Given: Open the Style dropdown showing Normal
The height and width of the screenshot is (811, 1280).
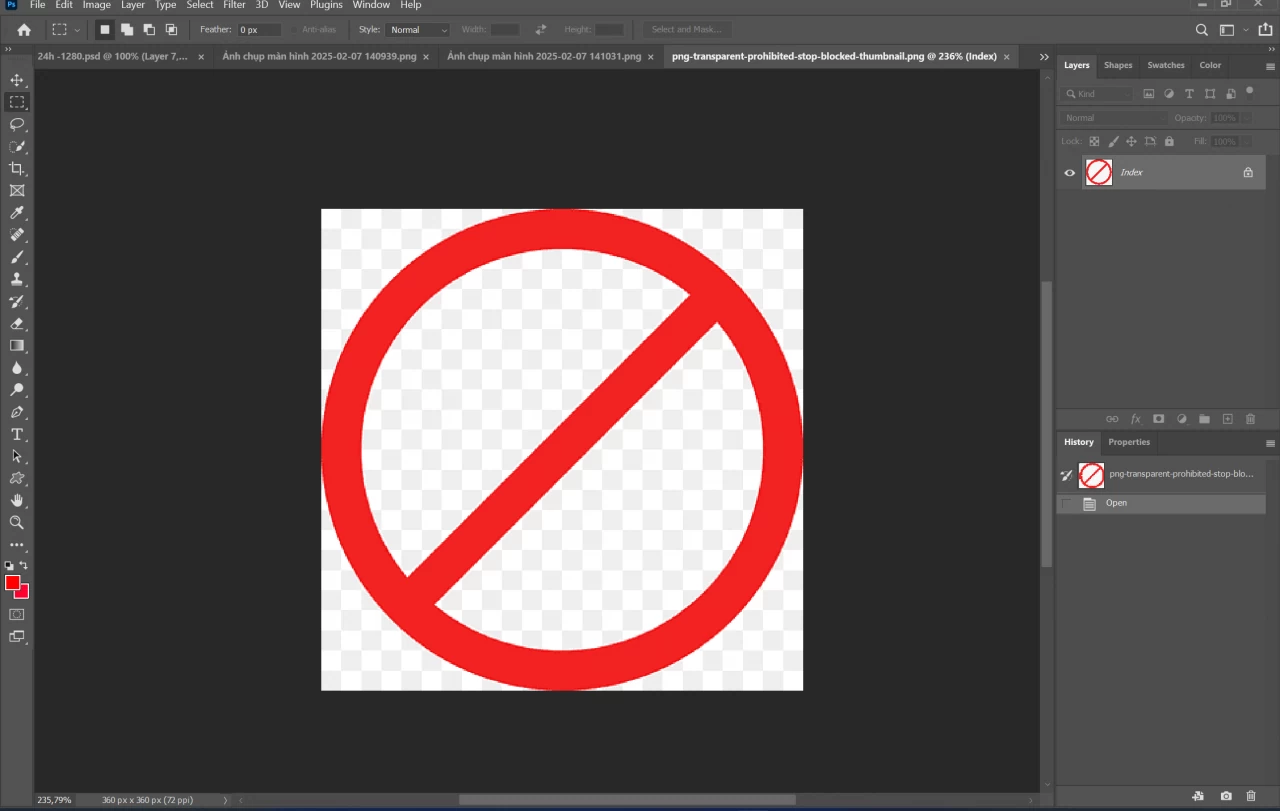Looking at the screenshot, I should (x=417, y=30).
